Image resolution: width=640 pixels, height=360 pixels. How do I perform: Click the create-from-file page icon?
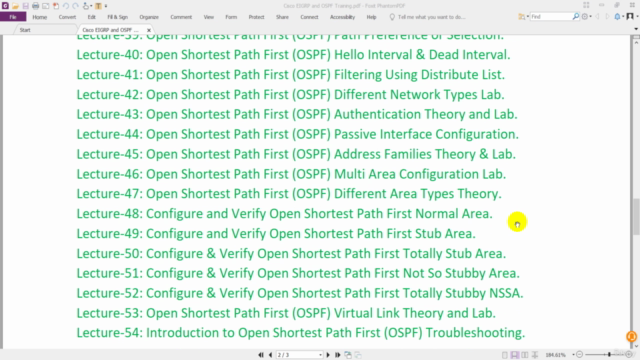[x=56, y=6]
